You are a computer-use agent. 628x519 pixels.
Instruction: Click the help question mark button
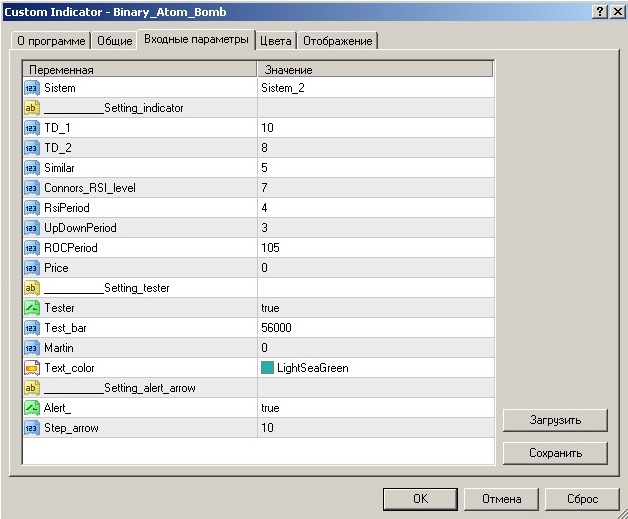600,12
